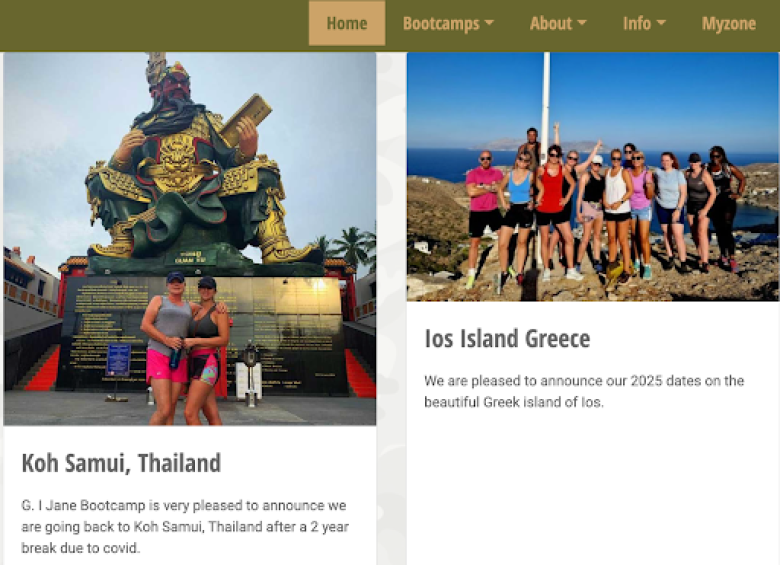This screenshot has width=780, height=565.
Task: Expand the caret arrow next to Info
Action: click(x=661, y=23)
